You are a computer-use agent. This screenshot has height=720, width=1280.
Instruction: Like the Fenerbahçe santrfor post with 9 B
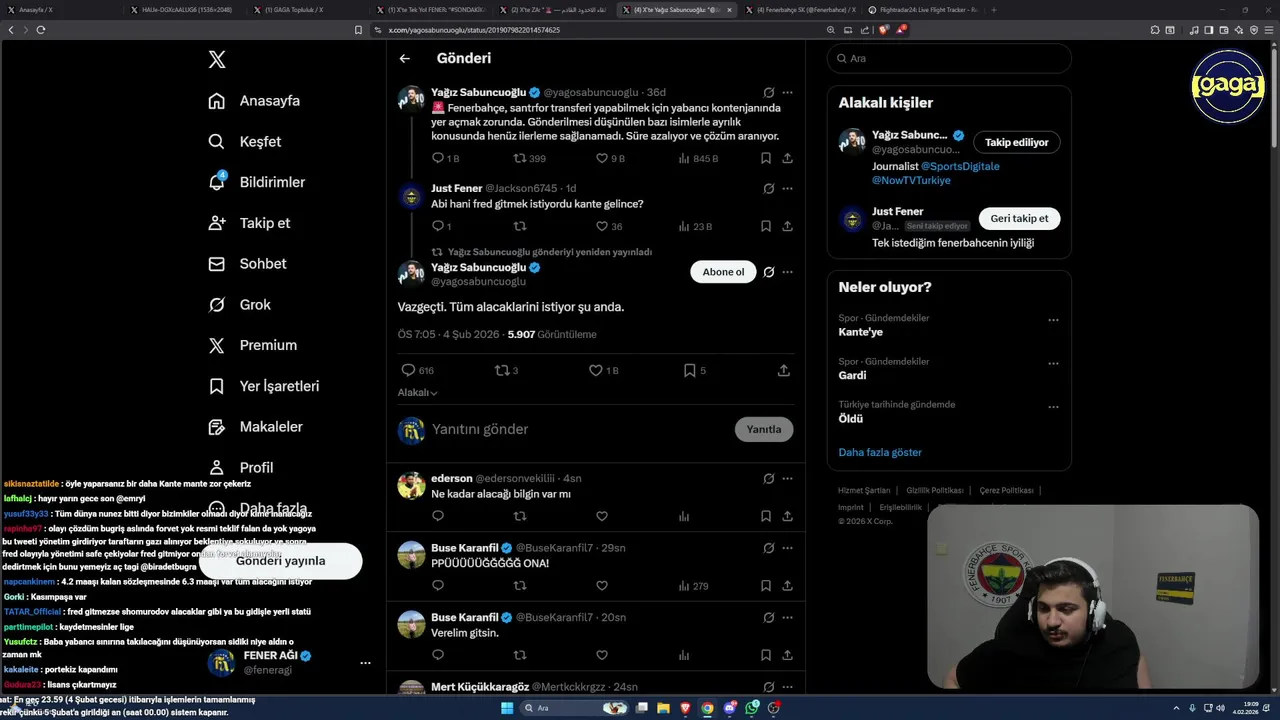pos(610,158)
